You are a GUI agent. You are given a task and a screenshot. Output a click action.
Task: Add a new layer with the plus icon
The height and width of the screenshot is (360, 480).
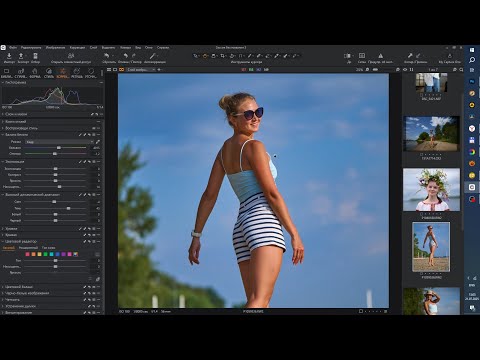[x=159, y=70]
